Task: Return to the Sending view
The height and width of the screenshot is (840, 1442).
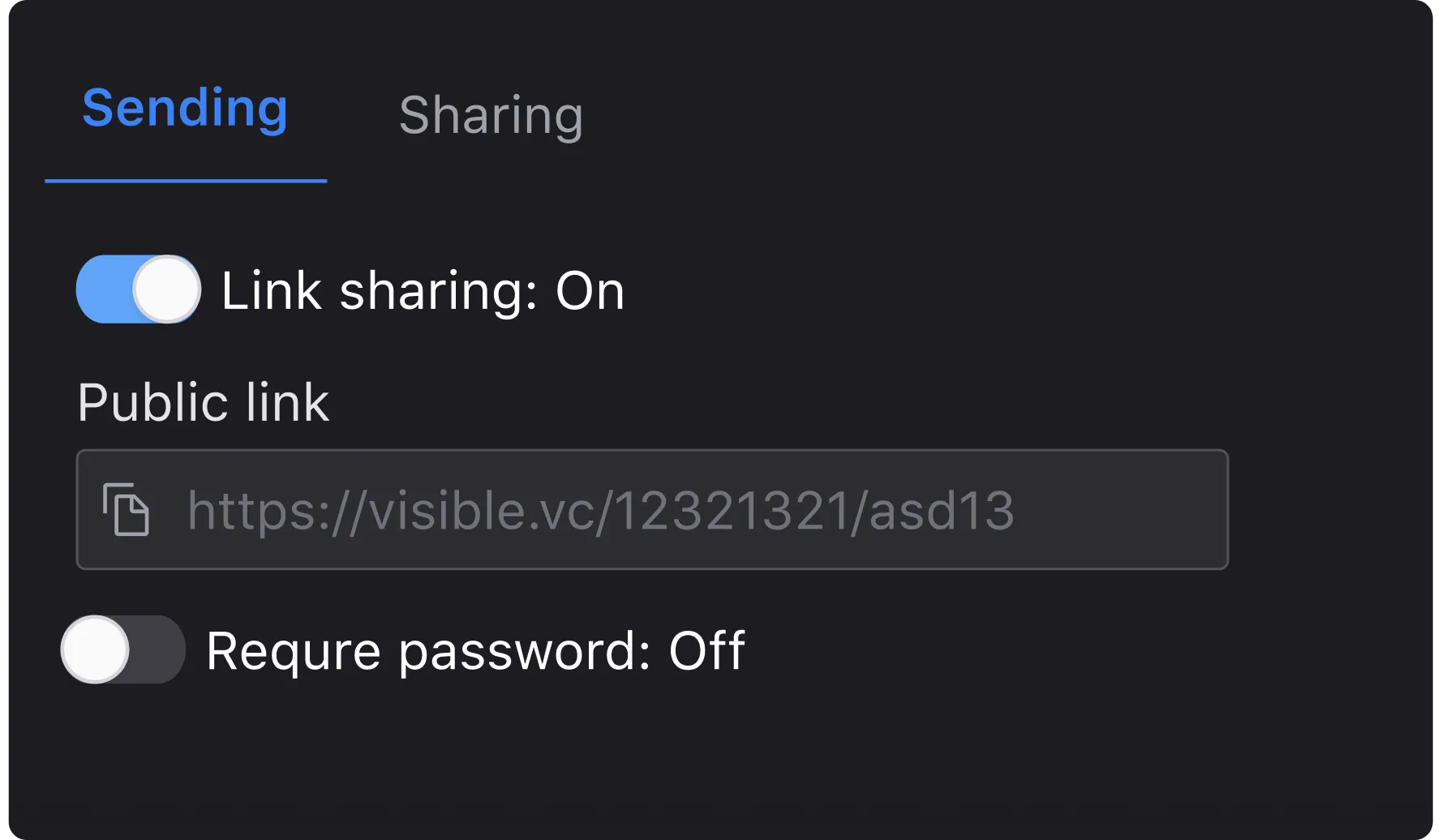Action: coord(186,109)
